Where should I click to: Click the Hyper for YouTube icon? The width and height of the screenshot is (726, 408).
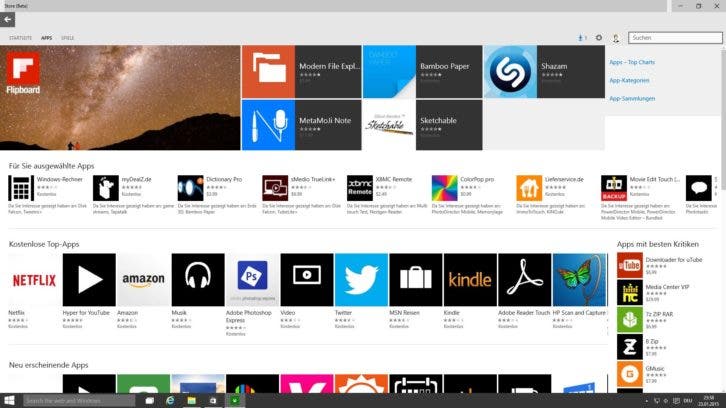89,280
